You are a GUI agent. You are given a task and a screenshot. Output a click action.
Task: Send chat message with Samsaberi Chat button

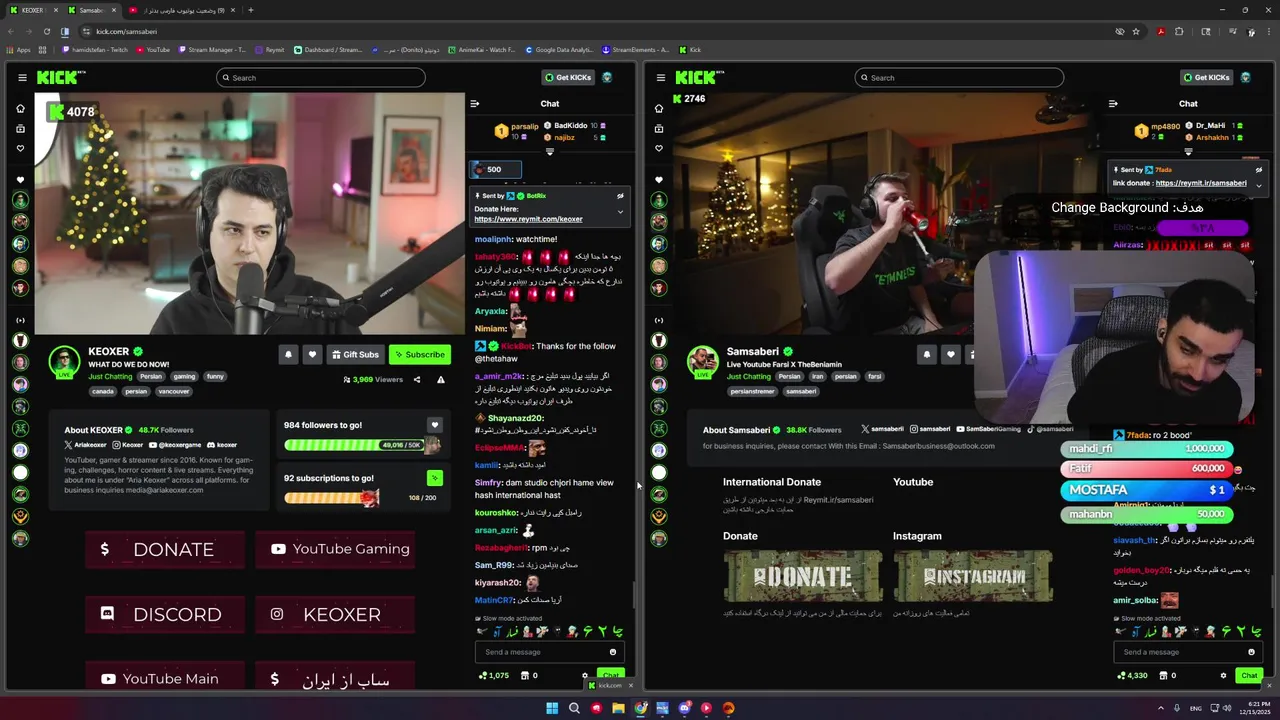(x=1249, y=675)
